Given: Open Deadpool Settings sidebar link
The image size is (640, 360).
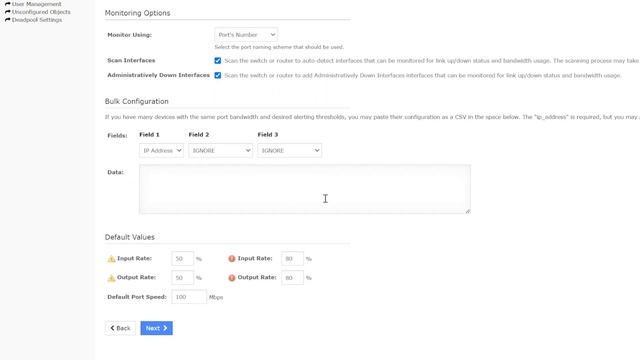Looking at the screenshot, I should pyautogui.click(x=37, y=20).
